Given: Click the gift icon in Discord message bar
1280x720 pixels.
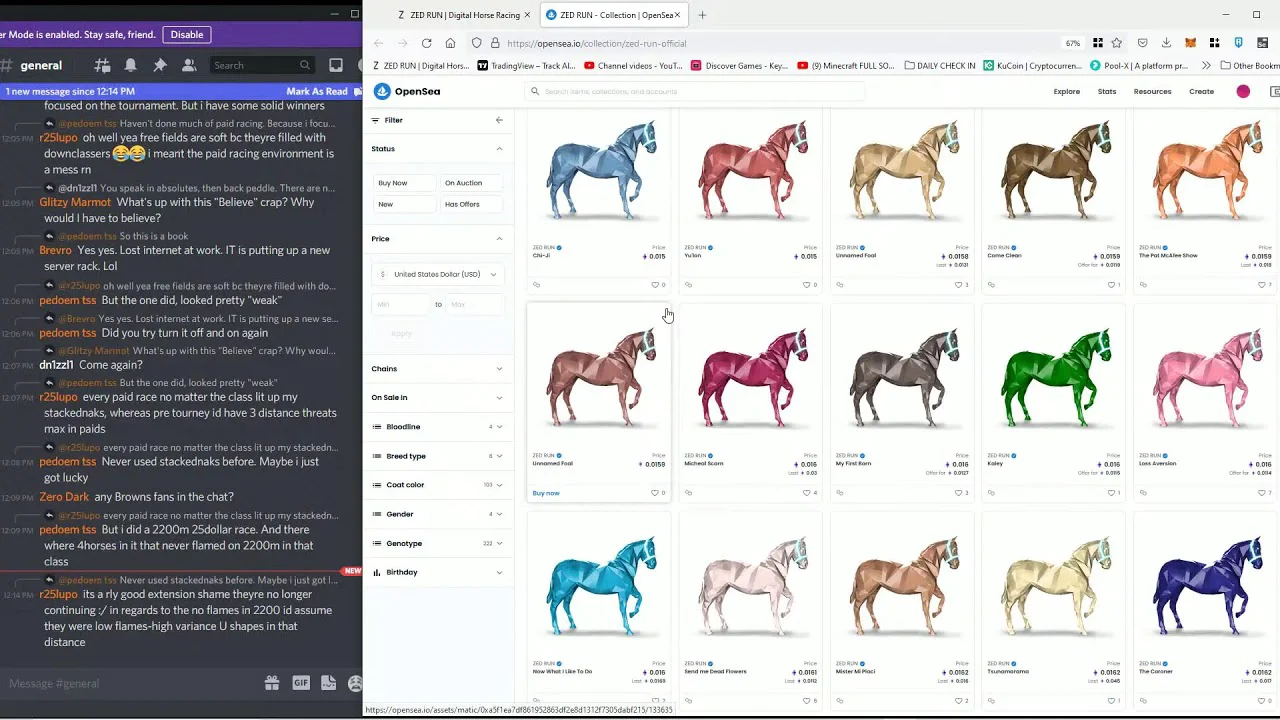Looking at the screenshot, I should tap(272, 683).
